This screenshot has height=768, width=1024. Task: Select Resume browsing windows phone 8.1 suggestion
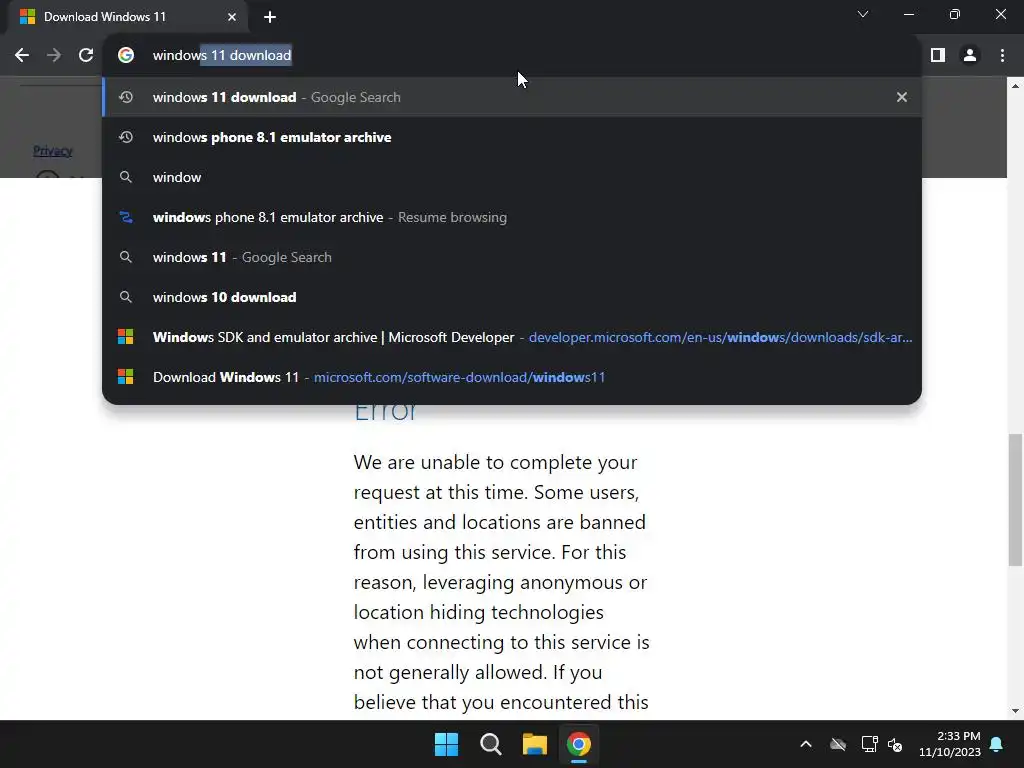(512, 217)
